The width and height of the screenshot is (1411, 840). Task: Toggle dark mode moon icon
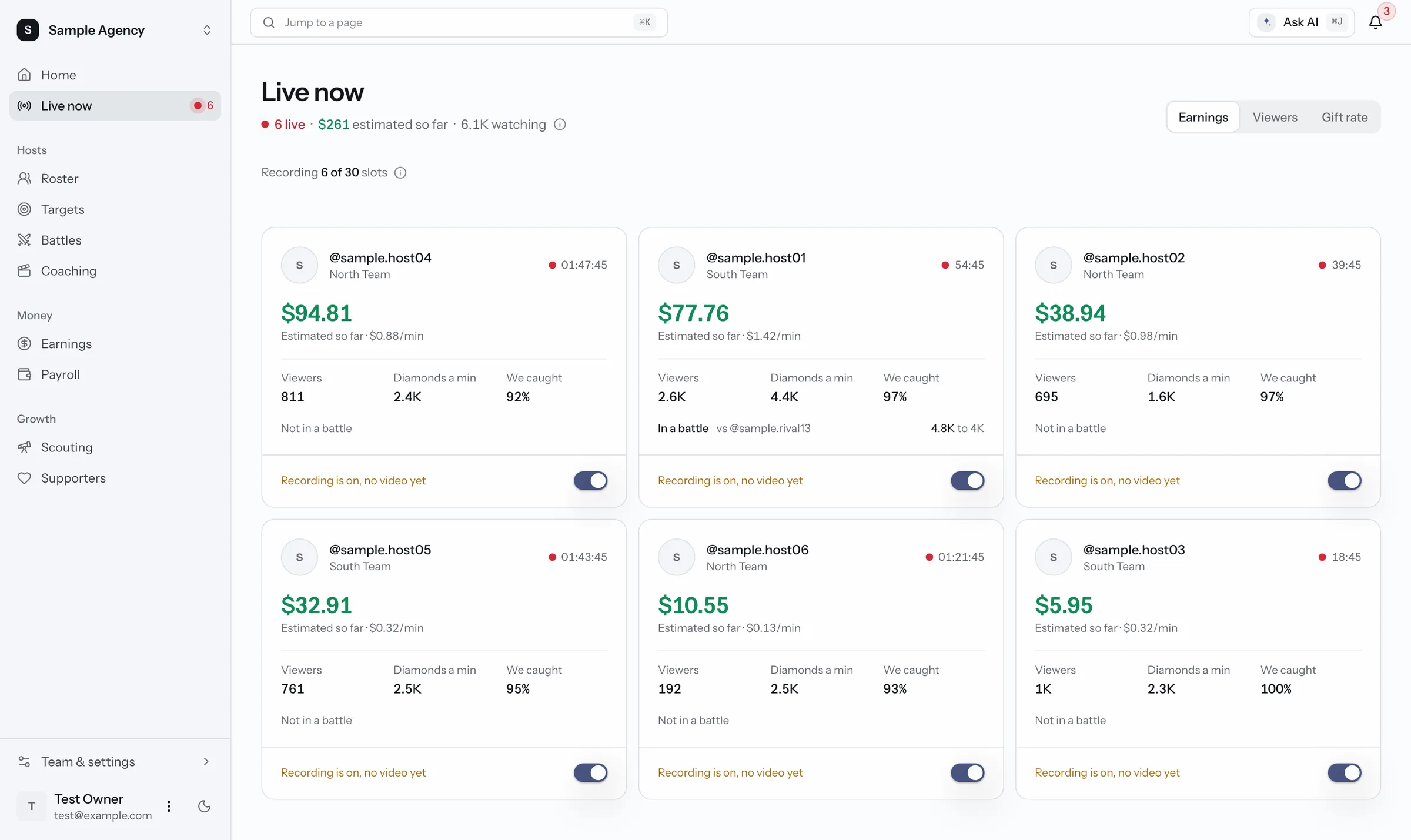pyautogui.click(x=204, y=806)
